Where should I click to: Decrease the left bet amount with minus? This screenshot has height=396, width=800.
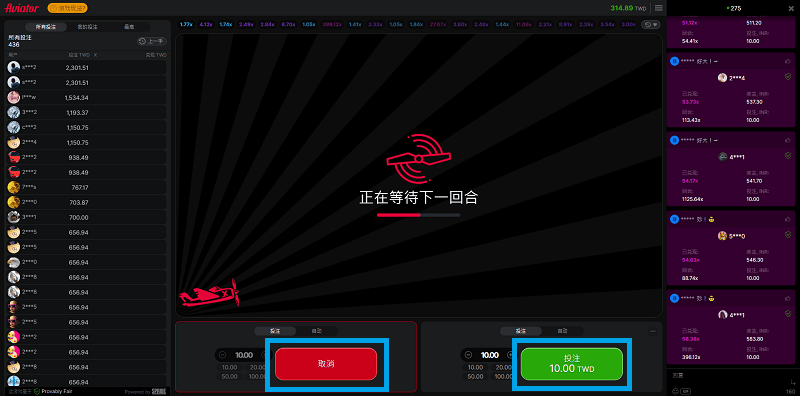222,355
